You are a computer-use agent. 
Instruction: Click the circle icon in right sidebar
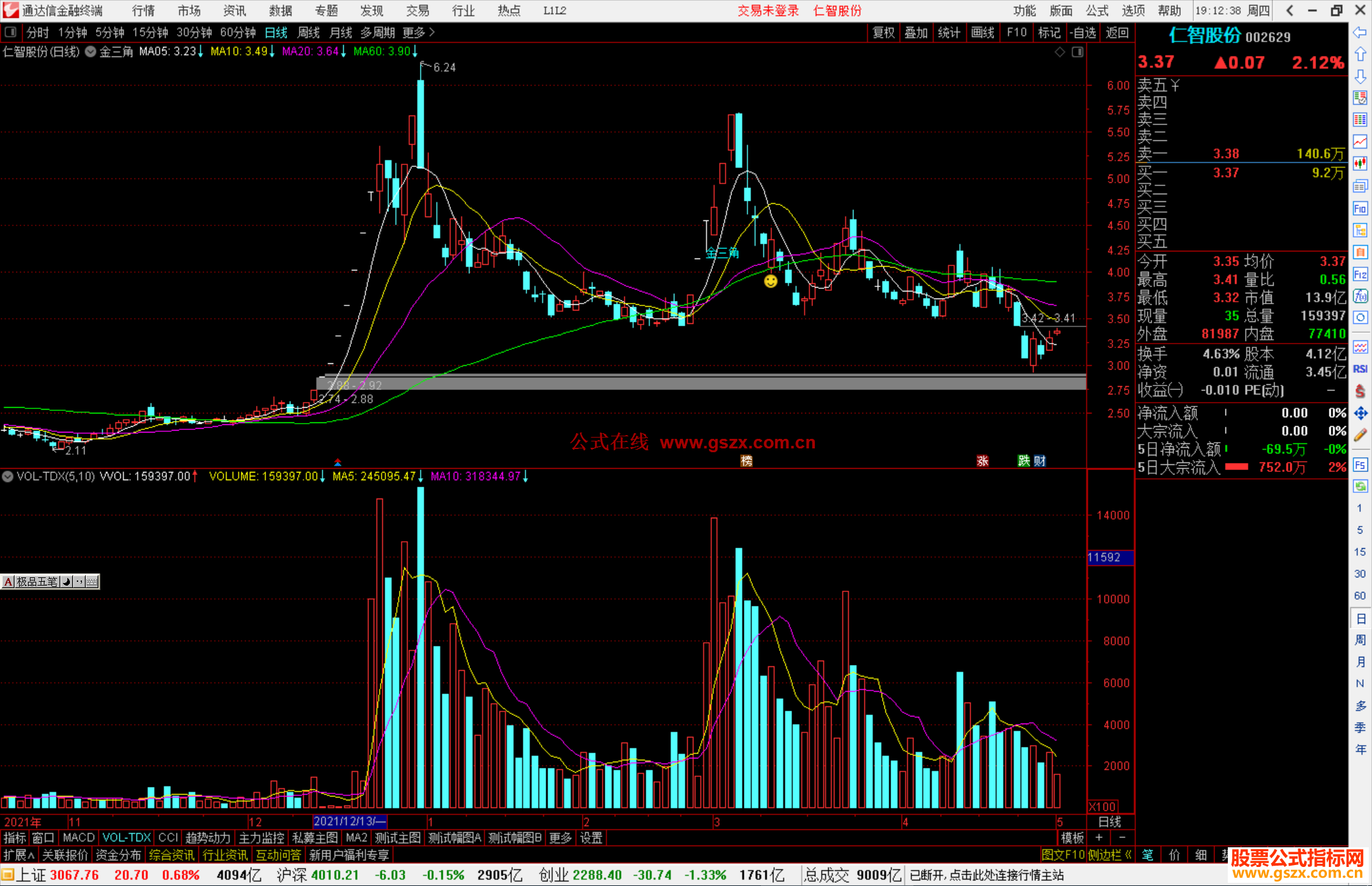tap(1360, 318)
